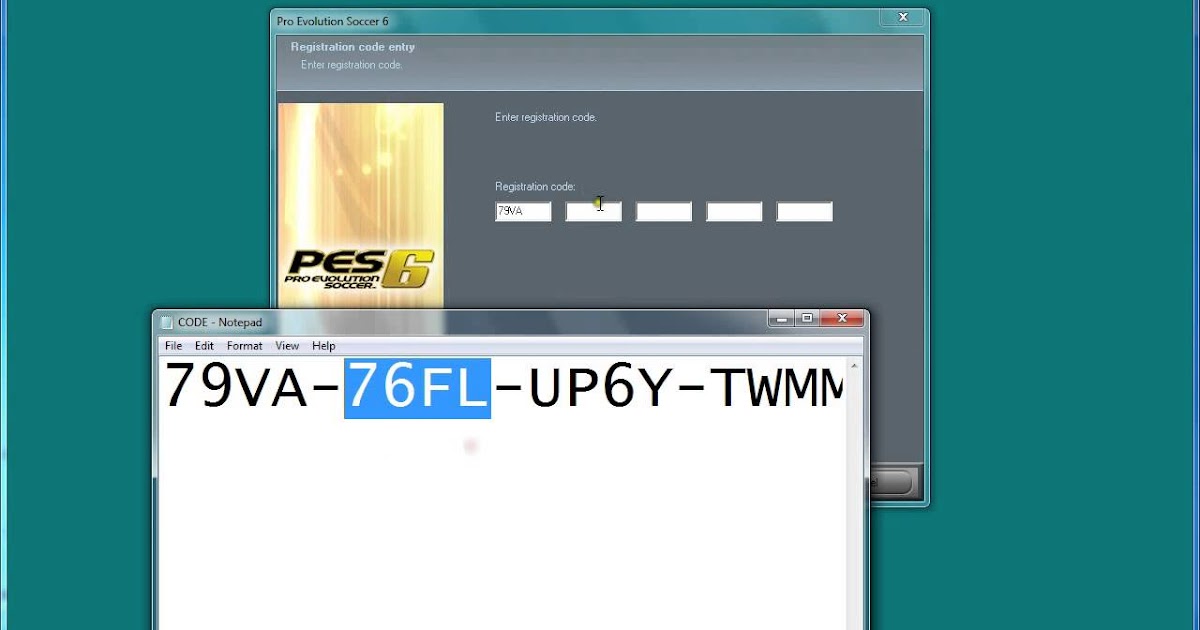Click the fourth registration code field
The image size is (1200, 630).
tap(733, 212)
